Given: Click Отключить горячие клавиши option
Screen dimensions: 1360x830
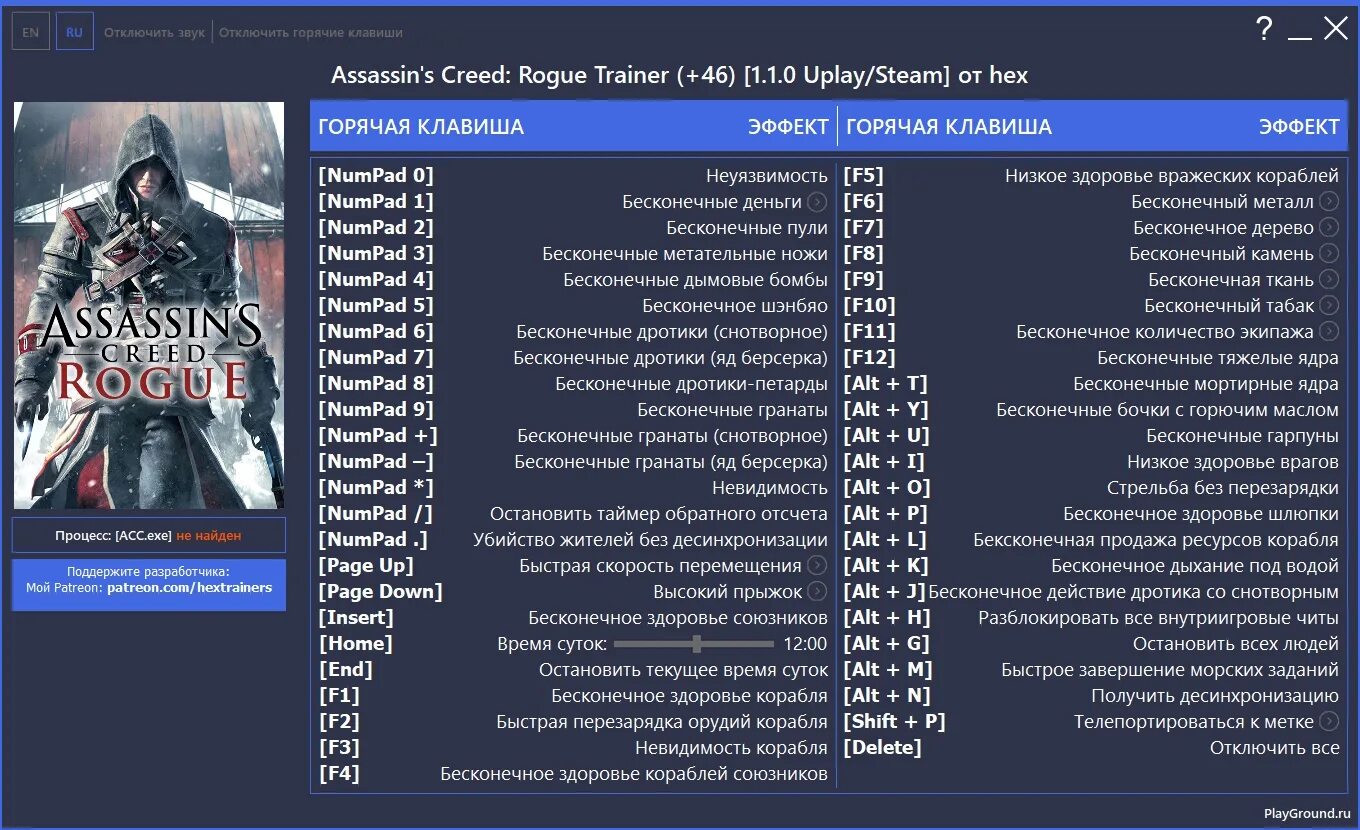Looking at the screenshot, I should (311, 33).
